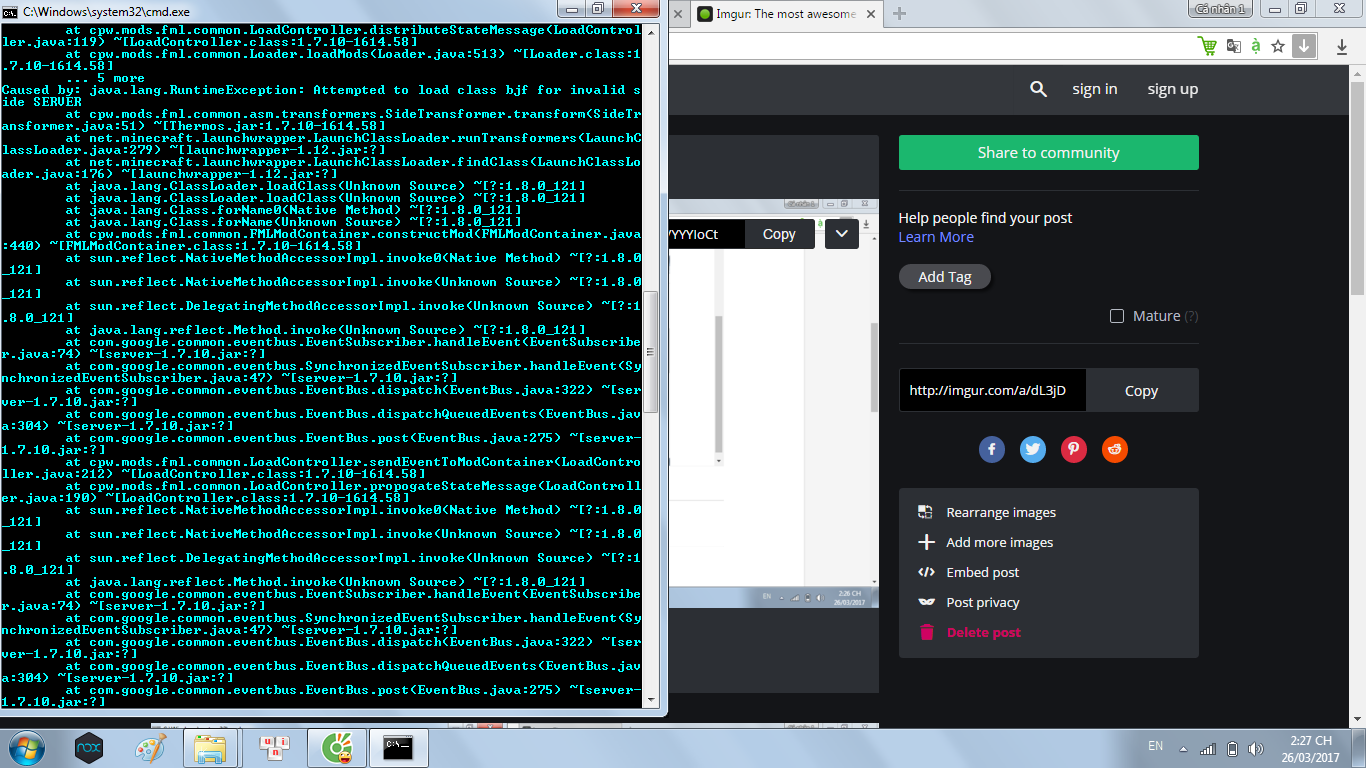Tick the Mature checkbox
The width and height of the screenshot is (1366, 768).
[1117, 316]
